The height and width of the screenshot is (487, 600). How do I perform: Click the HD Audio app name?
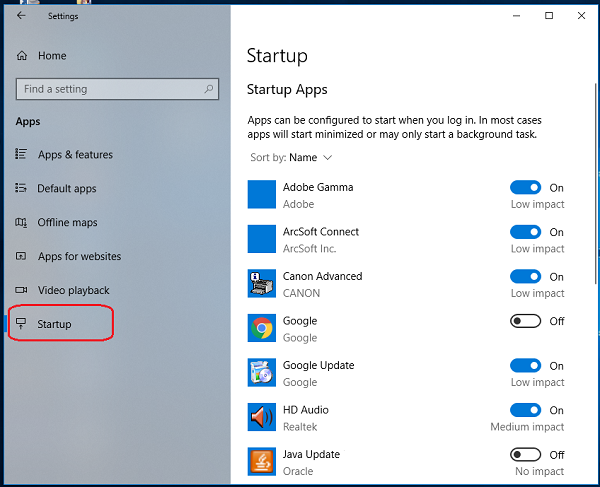pos(306,410)
